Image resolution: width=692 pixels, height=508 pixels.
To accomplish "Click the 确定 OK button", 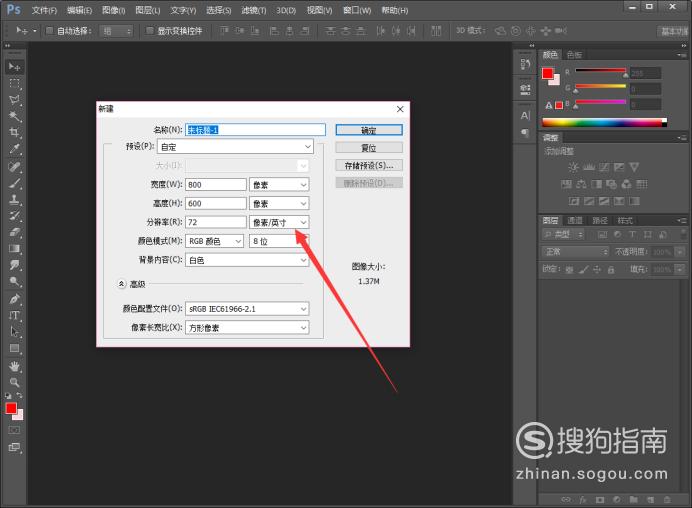I will [x=369, y=130].
